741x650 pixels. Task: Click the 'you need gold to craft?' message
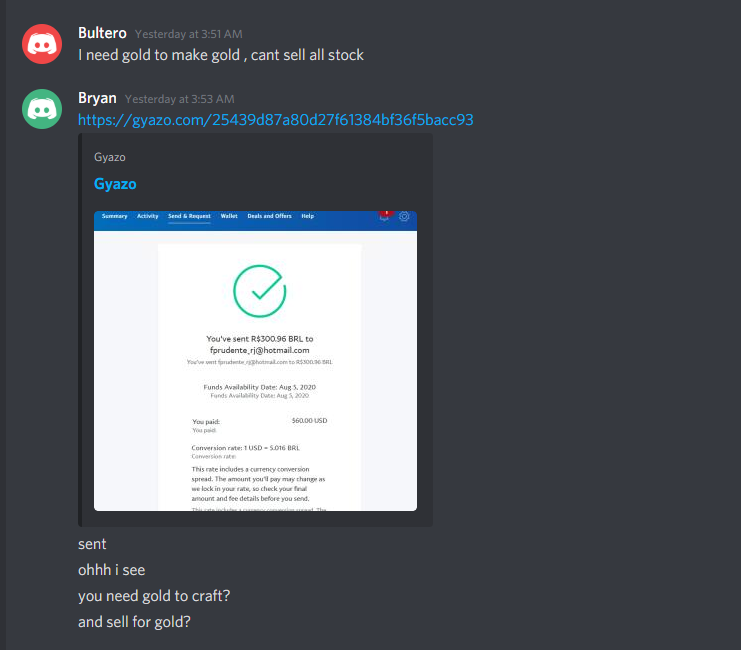pos(154,596)
